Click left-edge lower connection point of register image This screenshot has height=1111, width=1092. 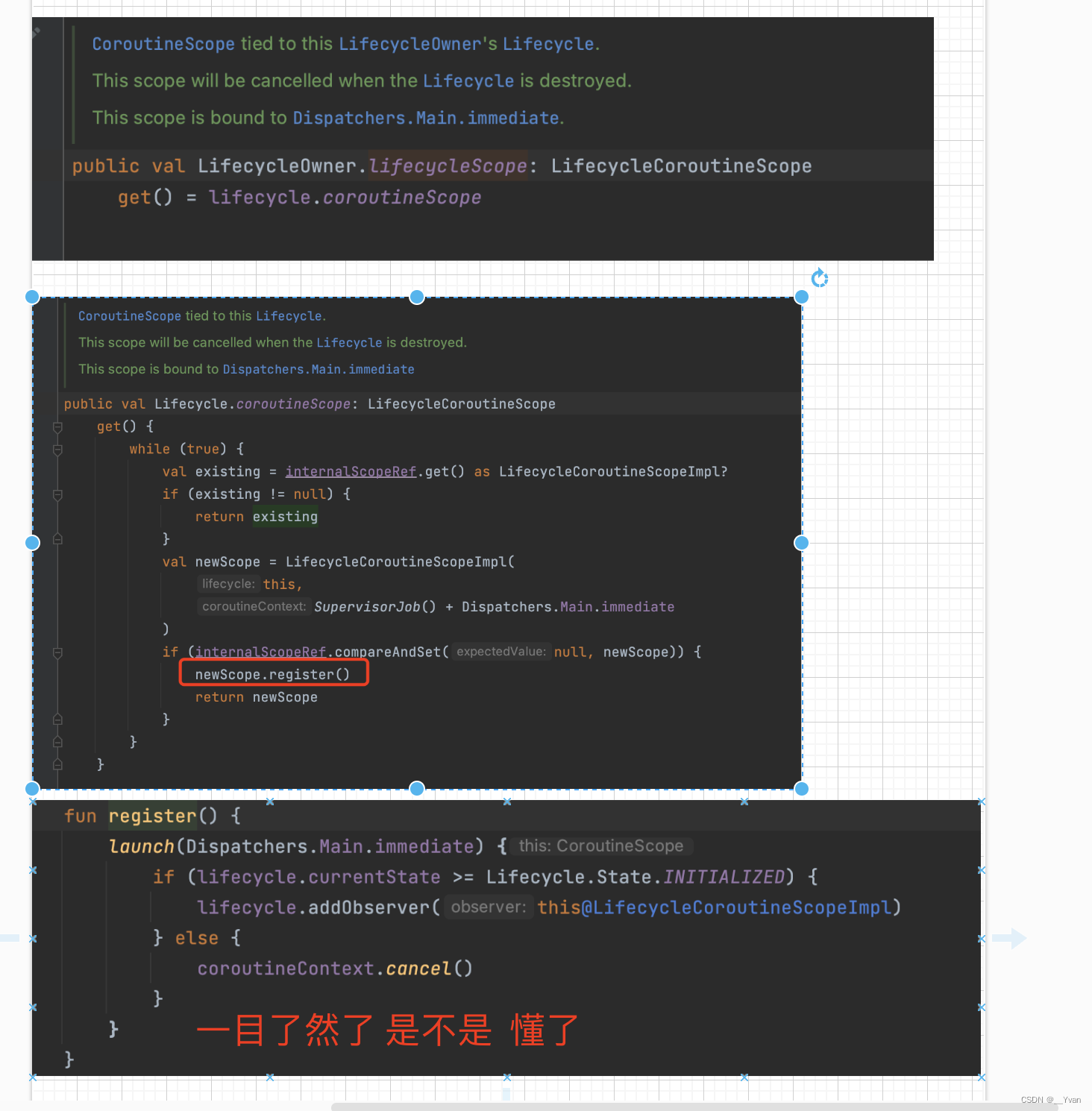[x=33, y=1007]
